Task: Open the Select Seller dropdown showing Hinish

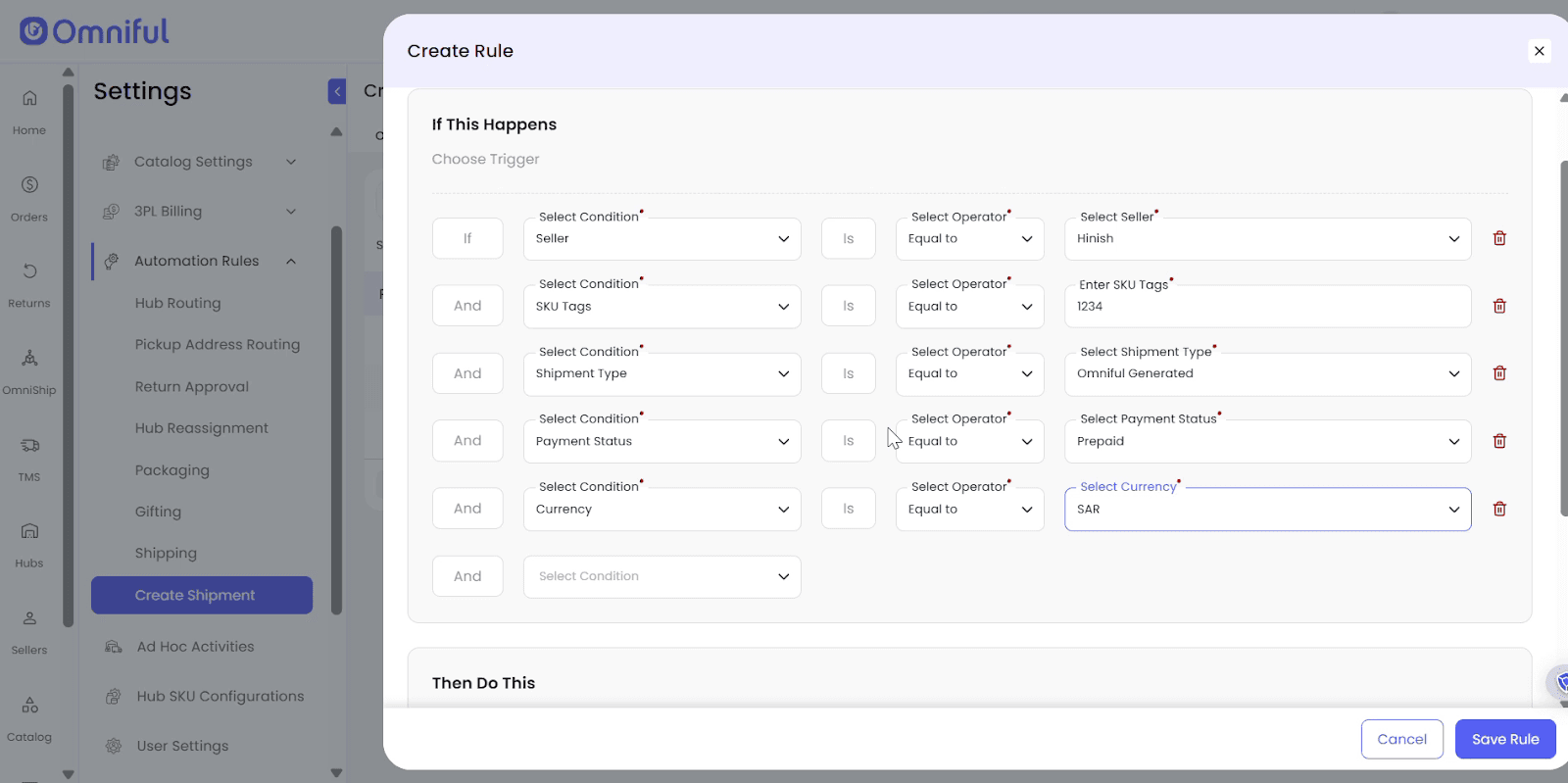Action: click(1266, 239)
